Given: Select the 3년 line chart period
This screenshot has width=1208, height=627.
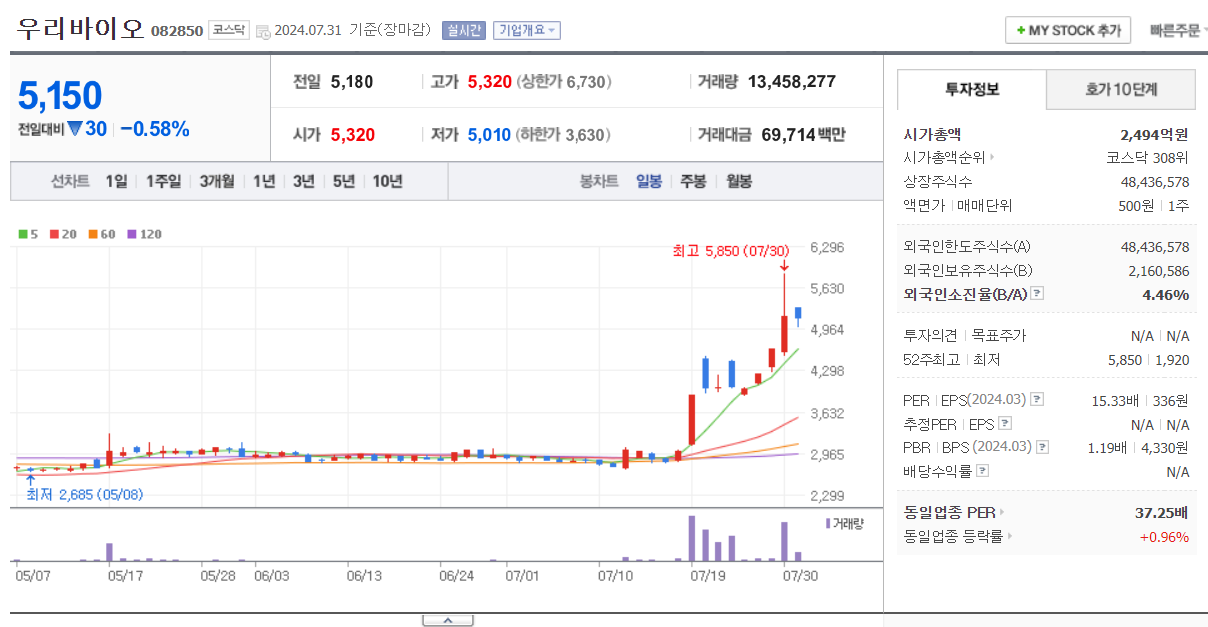Looking at the screenshot, I should (x=303, y=181).
